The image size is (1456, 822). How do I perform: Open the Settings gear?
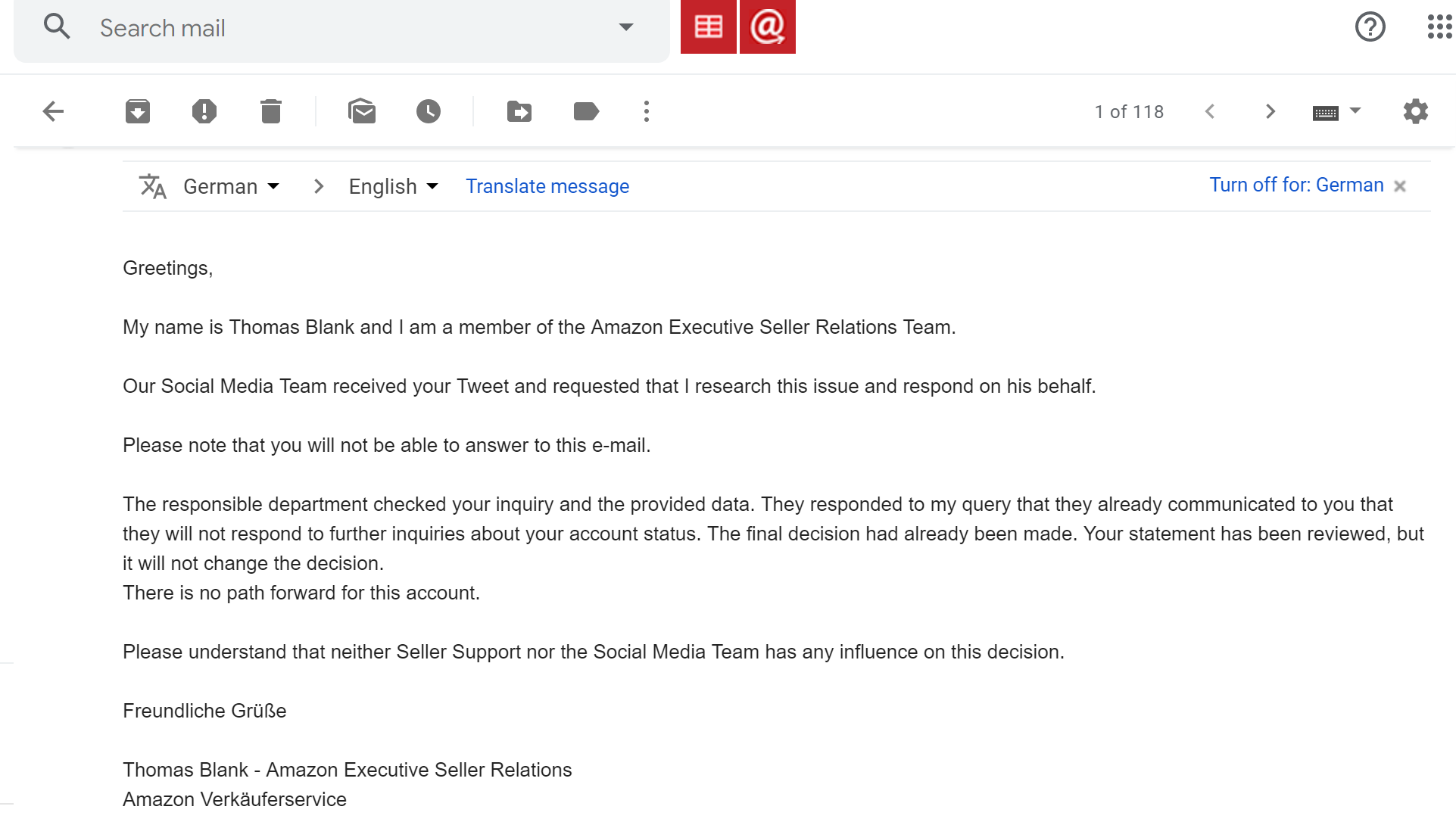[x=1415, y=112]
